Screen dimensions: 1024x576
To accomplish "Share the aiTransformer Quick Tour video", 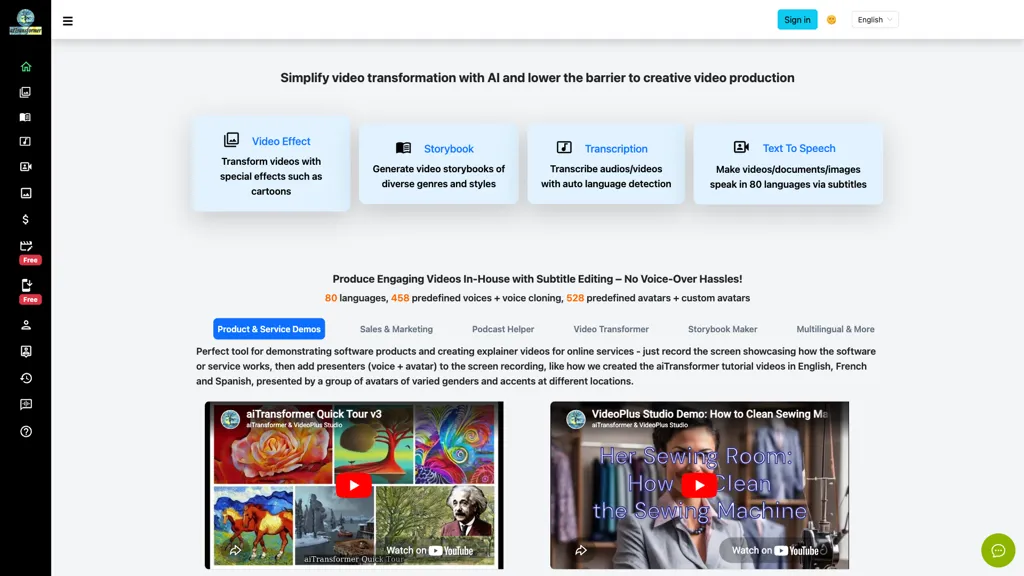I will click(x=235, y=551).
